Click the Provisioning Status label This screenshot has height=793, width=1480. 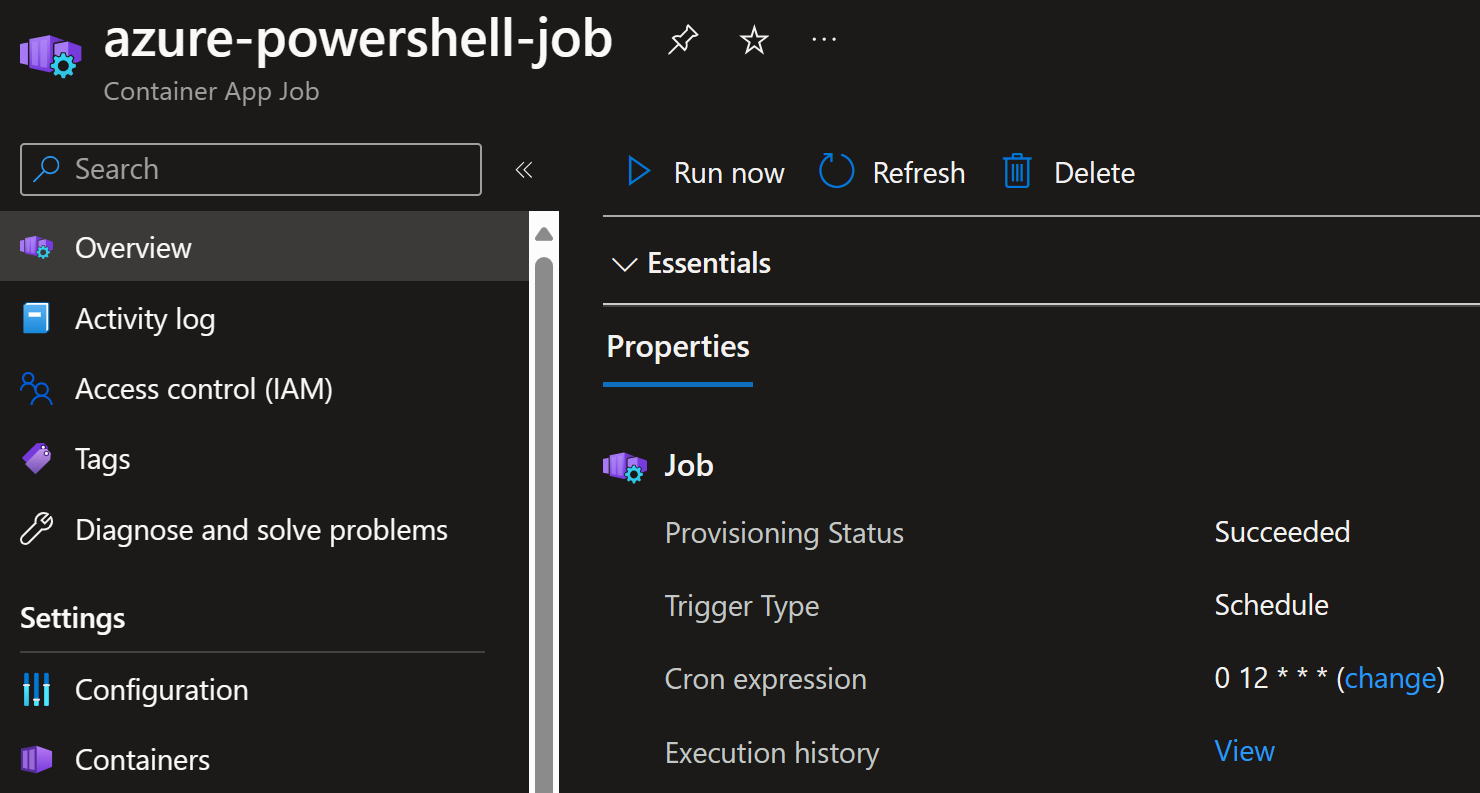point(784,533)
